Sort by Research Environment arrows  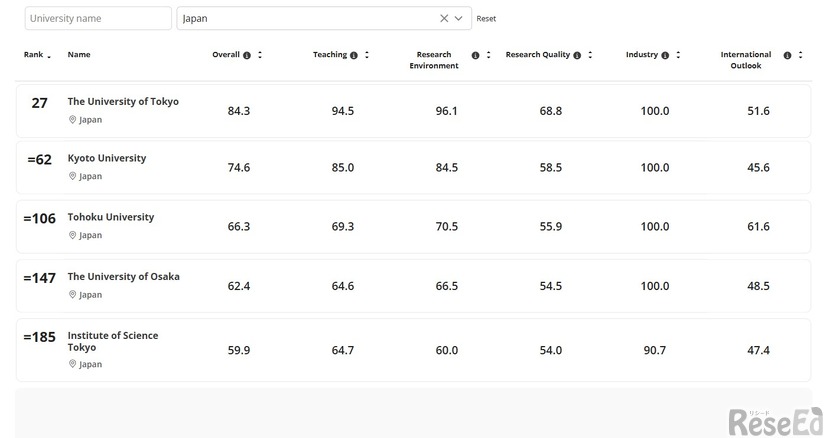point(488,55)
